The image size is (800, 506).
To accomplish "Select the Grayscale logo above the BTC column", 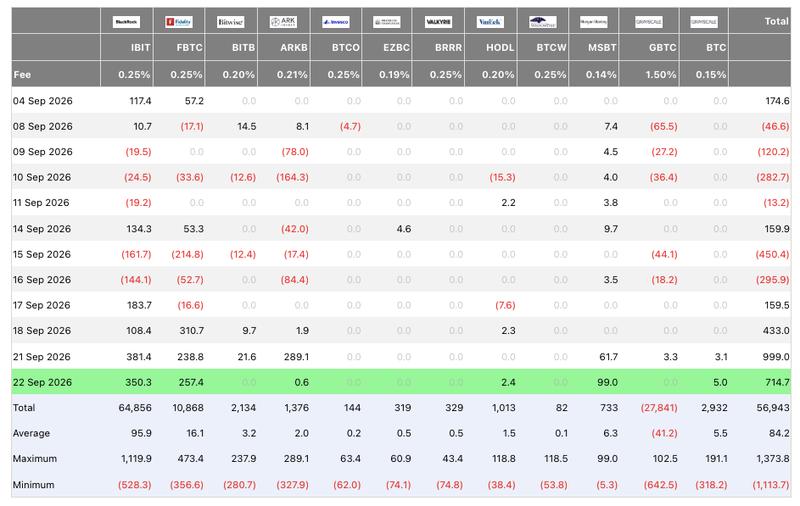I will coord(704,22).
